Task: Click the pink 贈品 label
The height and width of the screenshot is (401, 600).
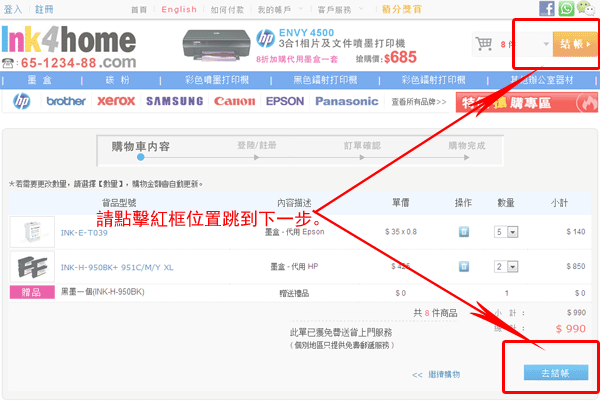Action: [32, 292]
